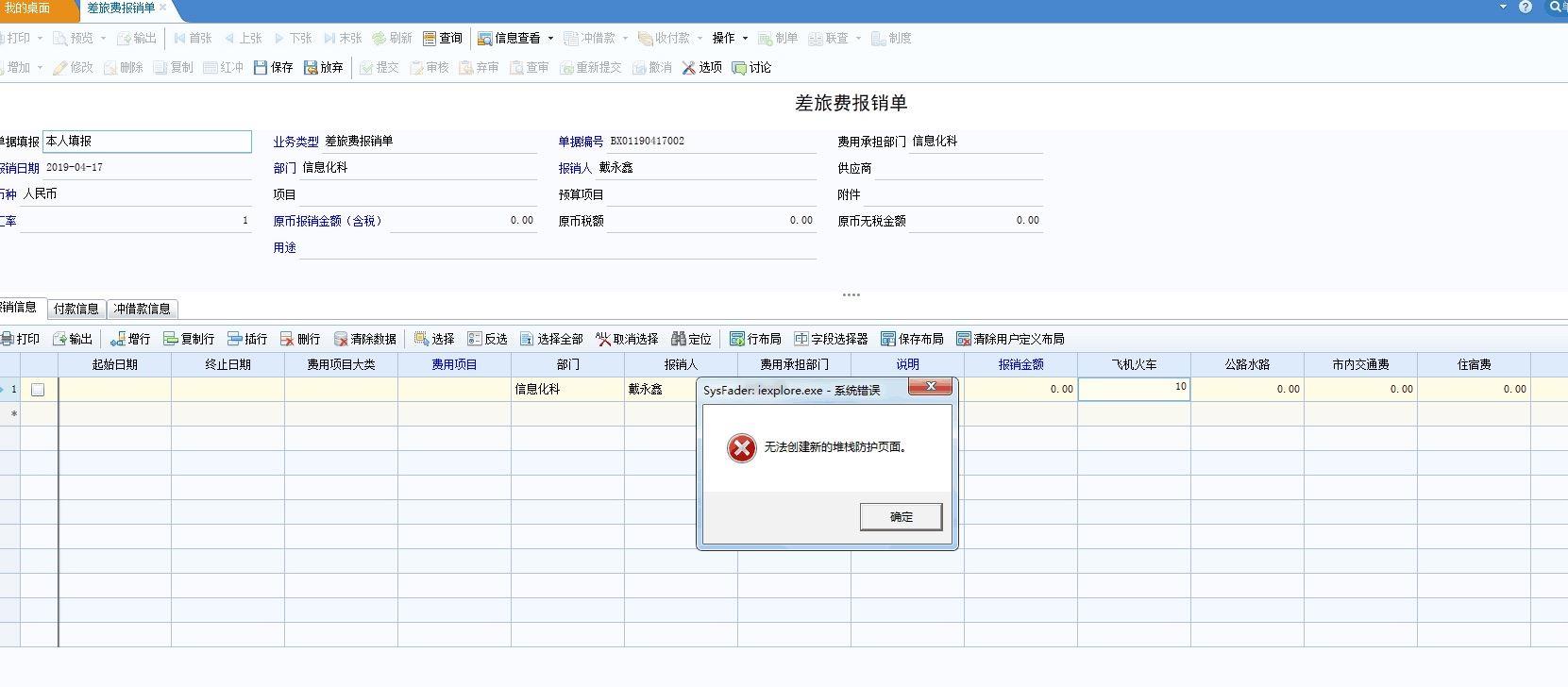
Task: Click the help question mark icon
Action: (x=1526, y=7)
